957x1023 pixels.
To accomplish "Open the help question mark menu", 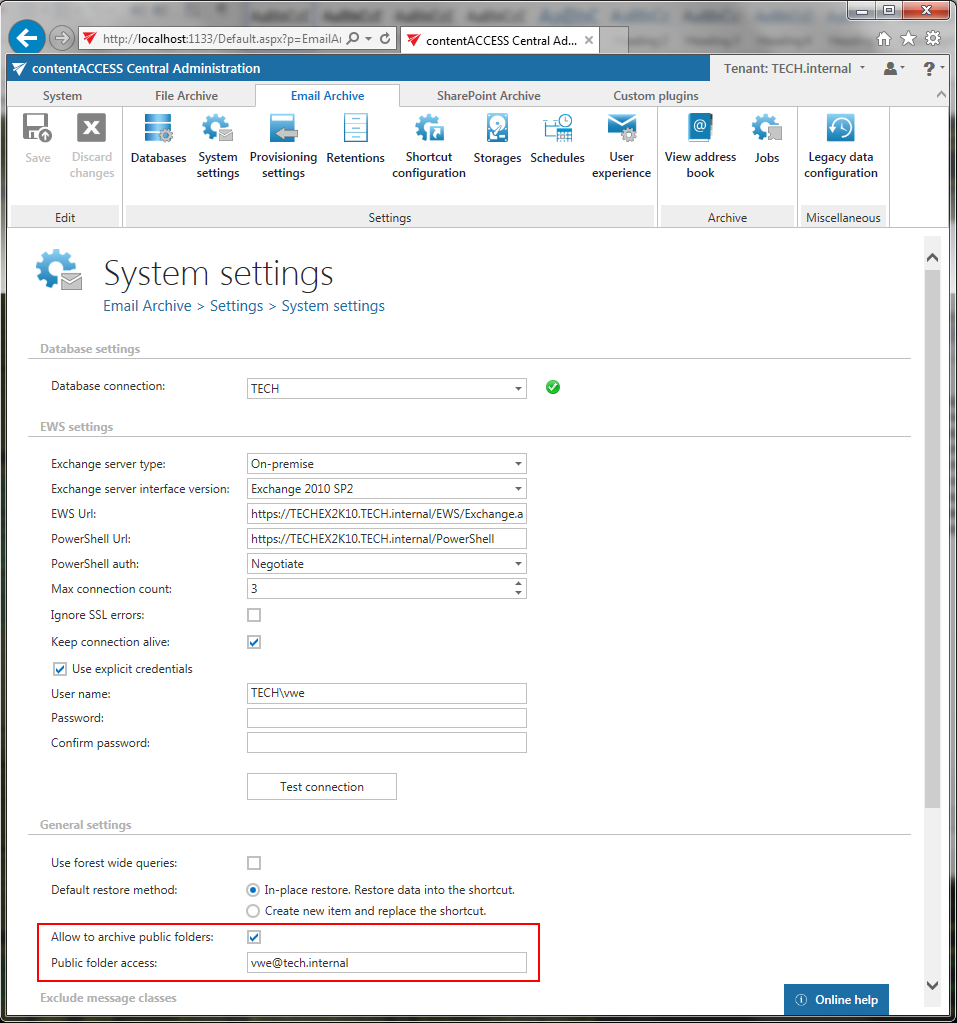I will click(933, 68).
